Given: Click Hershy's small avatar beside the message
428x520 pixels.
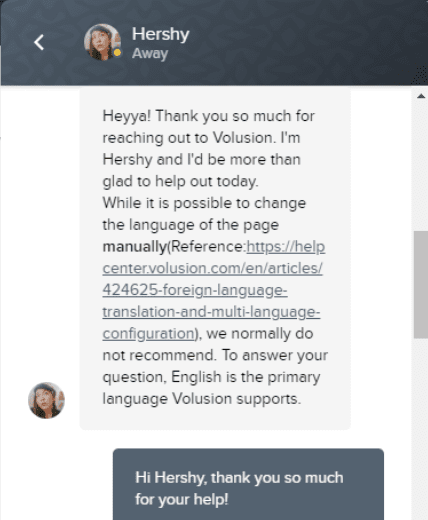Looking at the screenshot, I should pos(46,400).
